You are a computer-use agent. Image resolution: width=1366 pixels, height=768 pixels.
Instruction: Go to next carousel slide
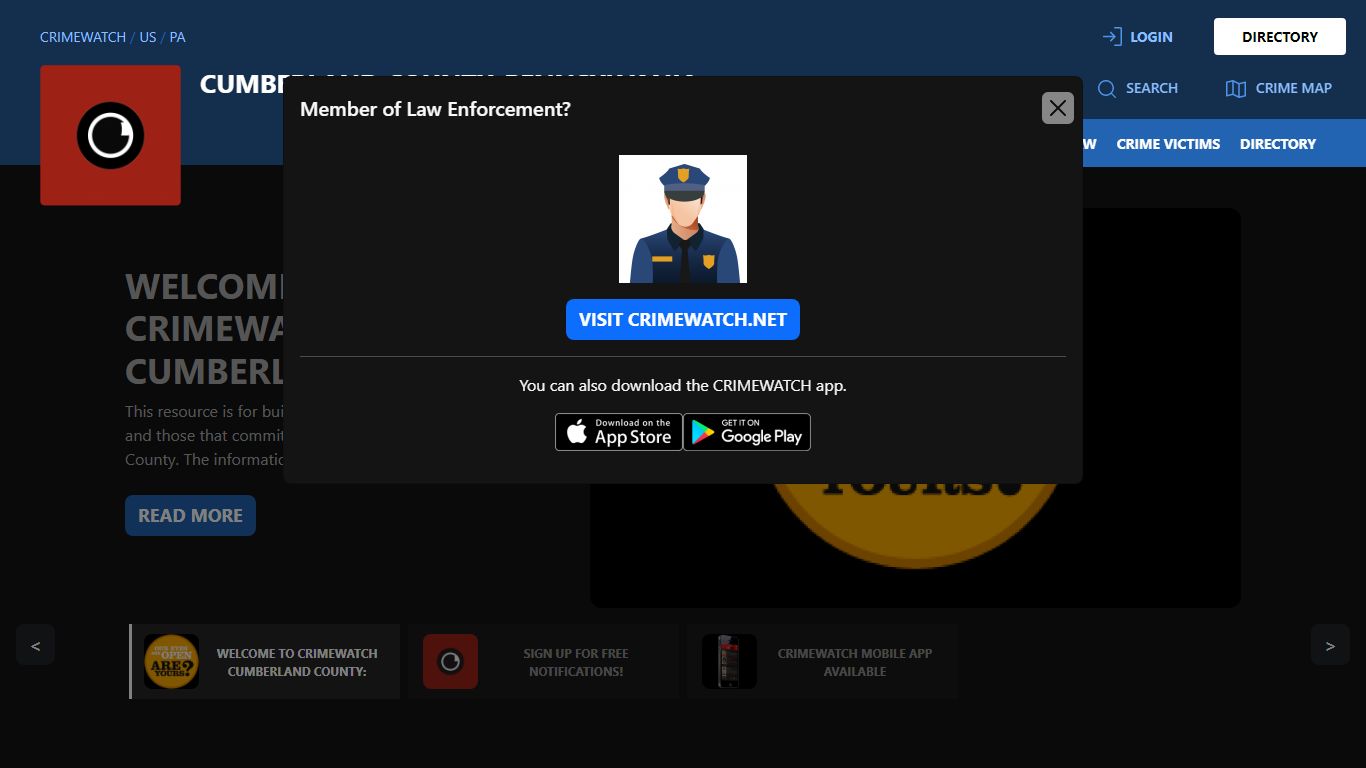coord(1330,645)
